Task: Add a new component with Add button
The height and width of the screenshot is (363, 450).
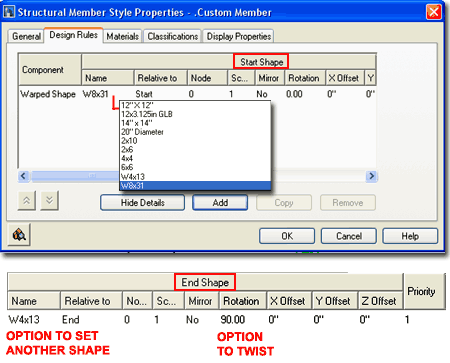Action: (220, 203)
